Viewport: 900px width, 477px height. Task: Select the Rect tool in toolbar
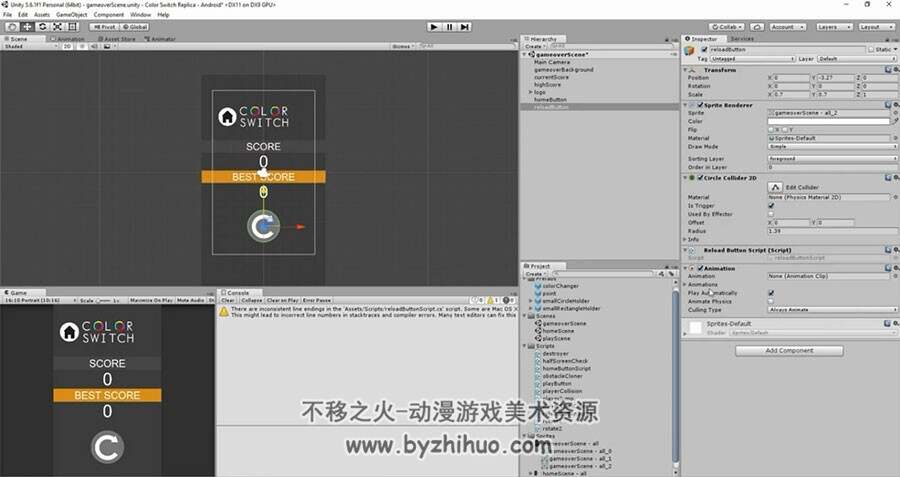coord(72,27)
